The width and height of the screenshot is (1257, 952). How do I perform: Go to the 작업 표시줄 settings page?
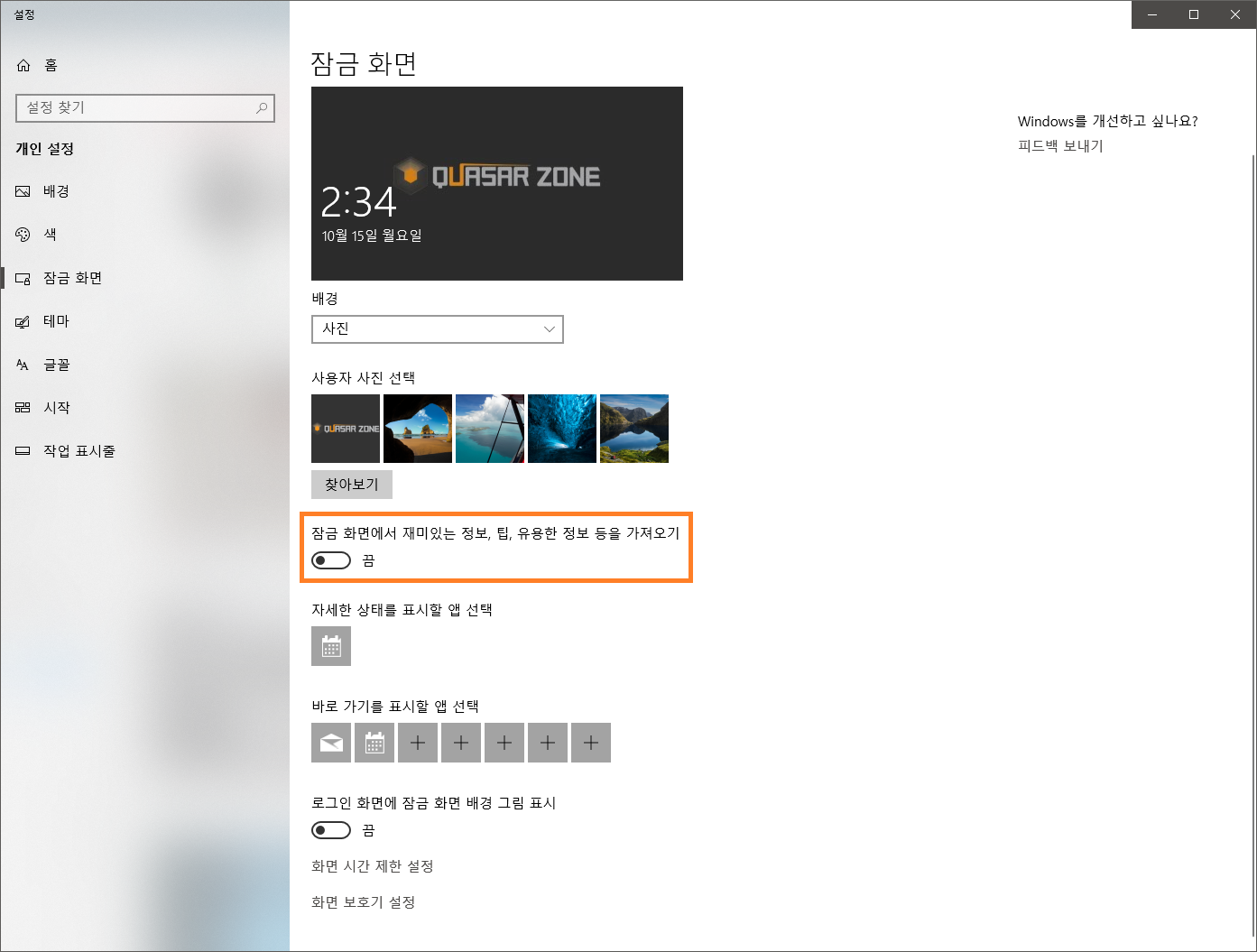click(144, 451)
